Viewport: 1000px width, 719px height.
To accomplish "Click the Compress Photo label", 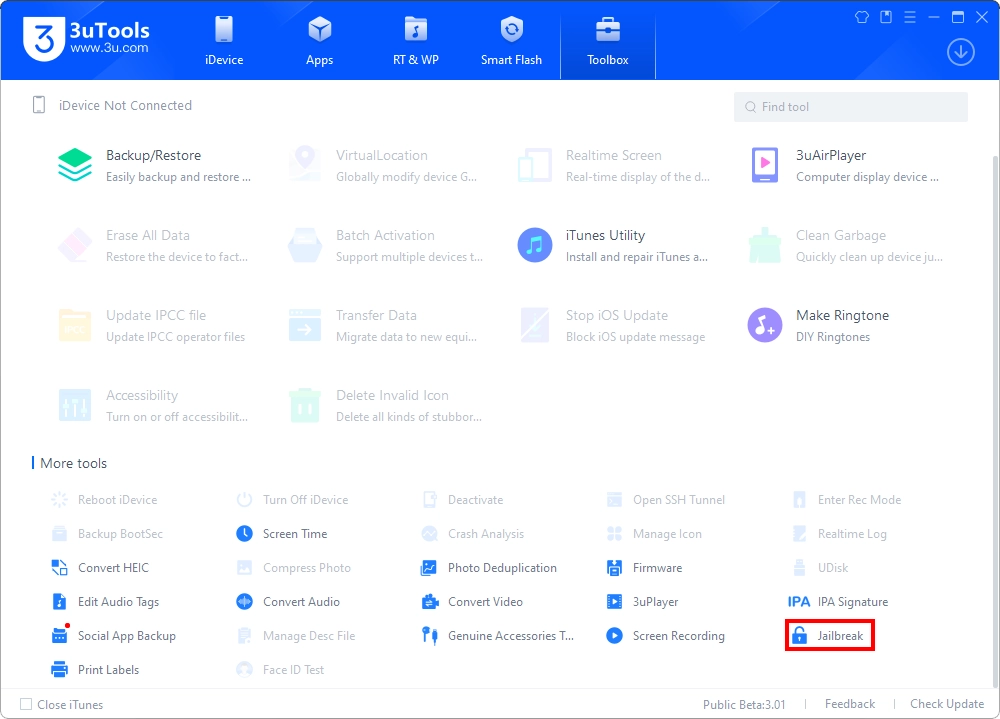I will (x=307, y=567).
